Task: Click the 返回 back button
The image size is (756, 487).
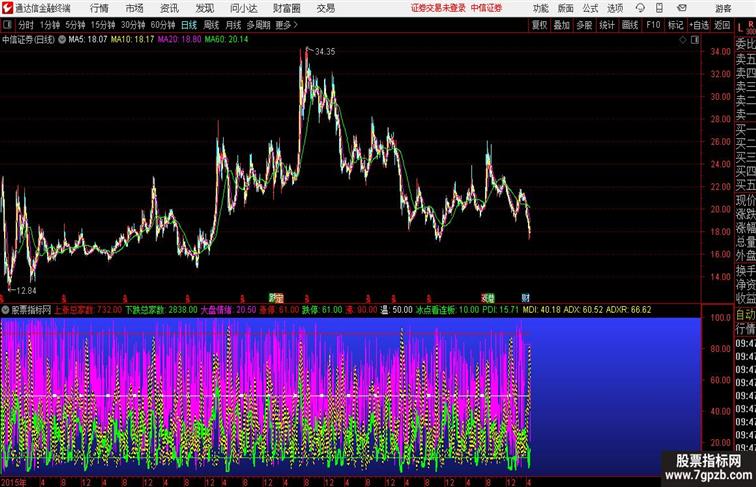Action: [722, 25]
